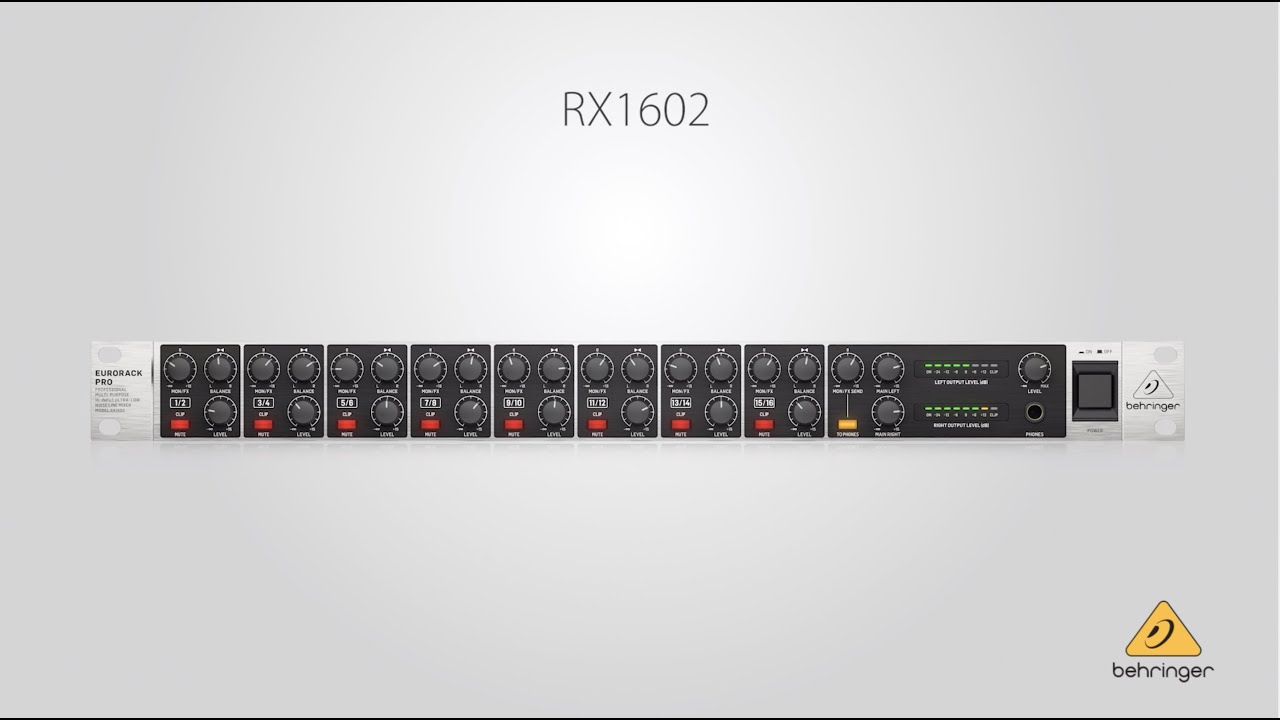The image size is (1280, 720).
Task: Click the RIGHT OUTPUT LEVEL LED meter
Action: pos(961,412)
